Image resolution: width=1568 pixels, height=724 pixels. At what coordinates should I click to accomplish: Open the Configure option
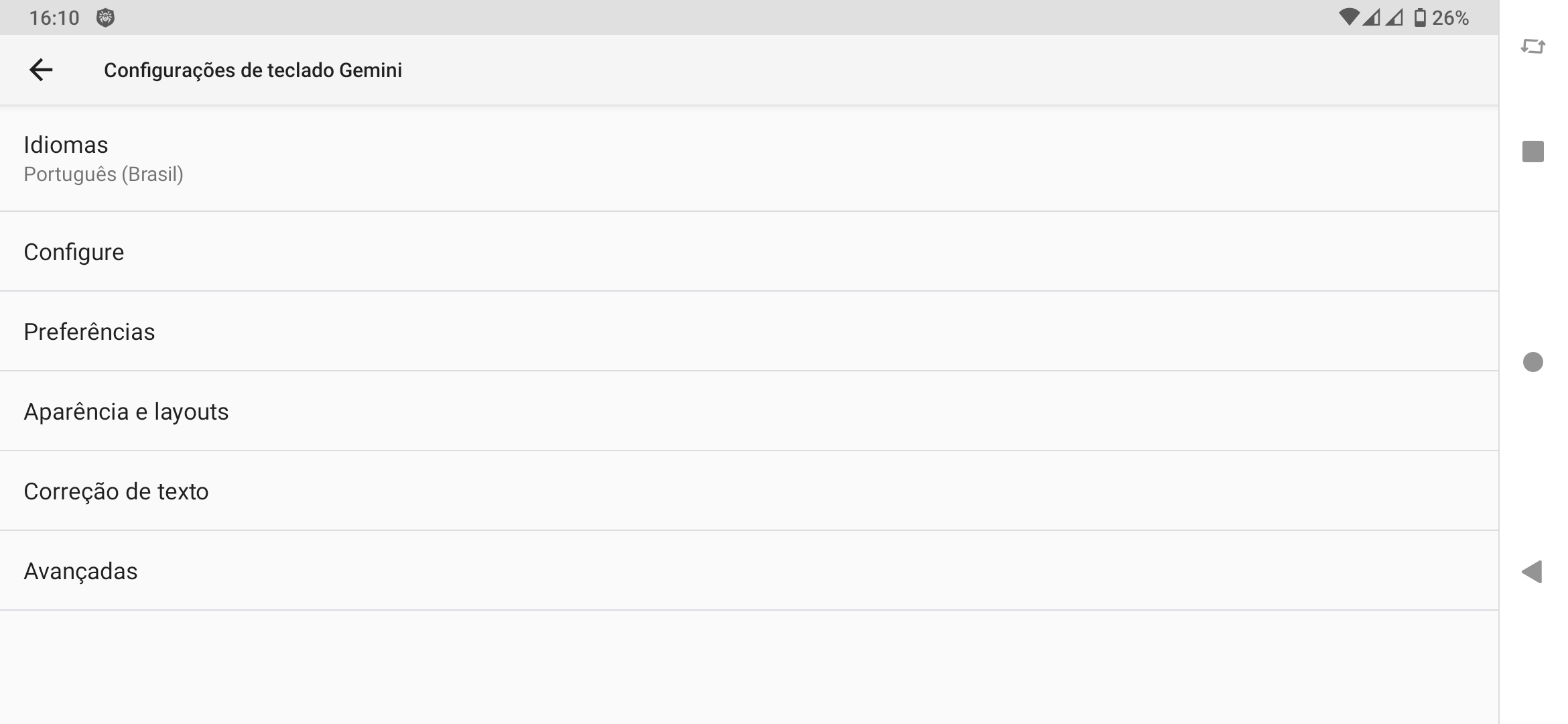pos(74,252)
